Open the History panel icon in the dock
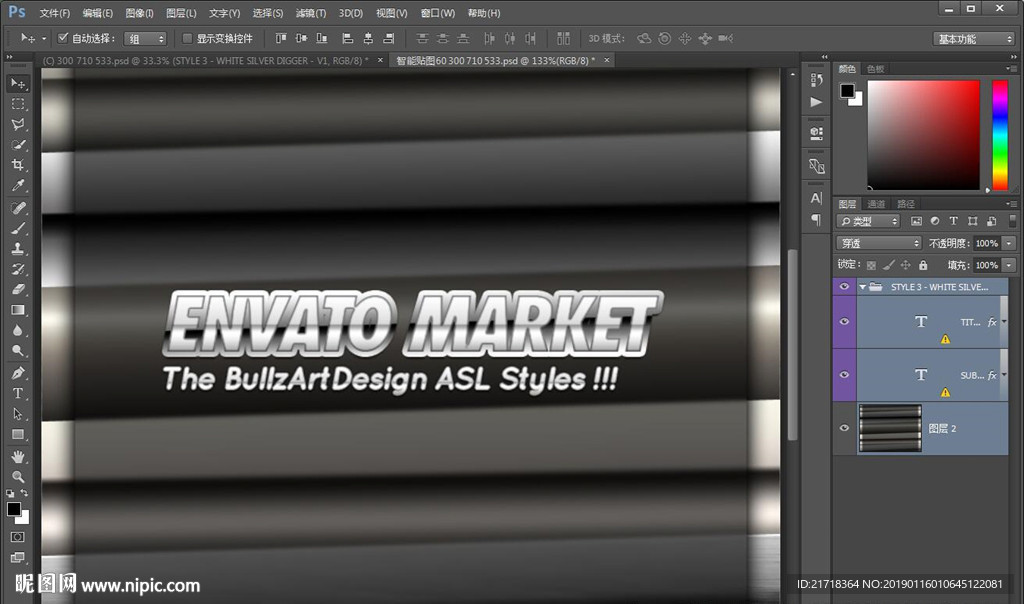This screenshot has height=604, width=1024. tap(816, 80)
